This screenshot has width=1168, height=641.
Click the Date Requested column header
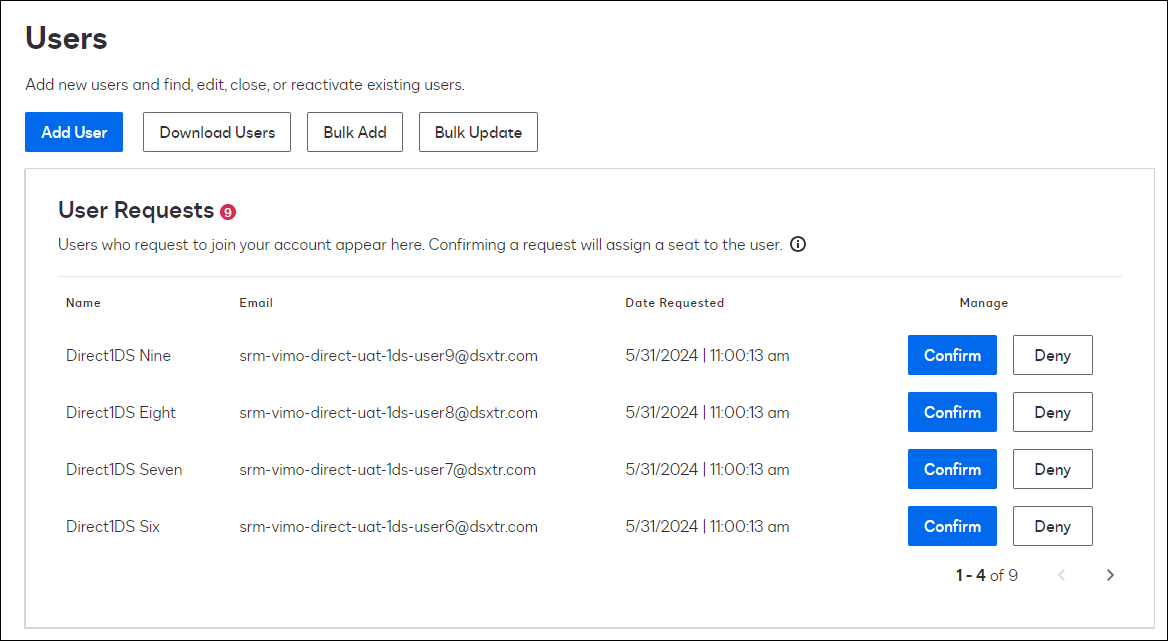click(674, 303)
